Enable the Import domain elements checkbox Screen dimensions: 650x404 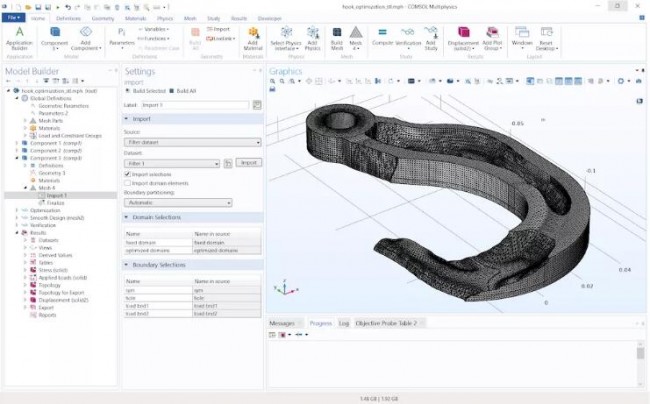click(127, 183)
